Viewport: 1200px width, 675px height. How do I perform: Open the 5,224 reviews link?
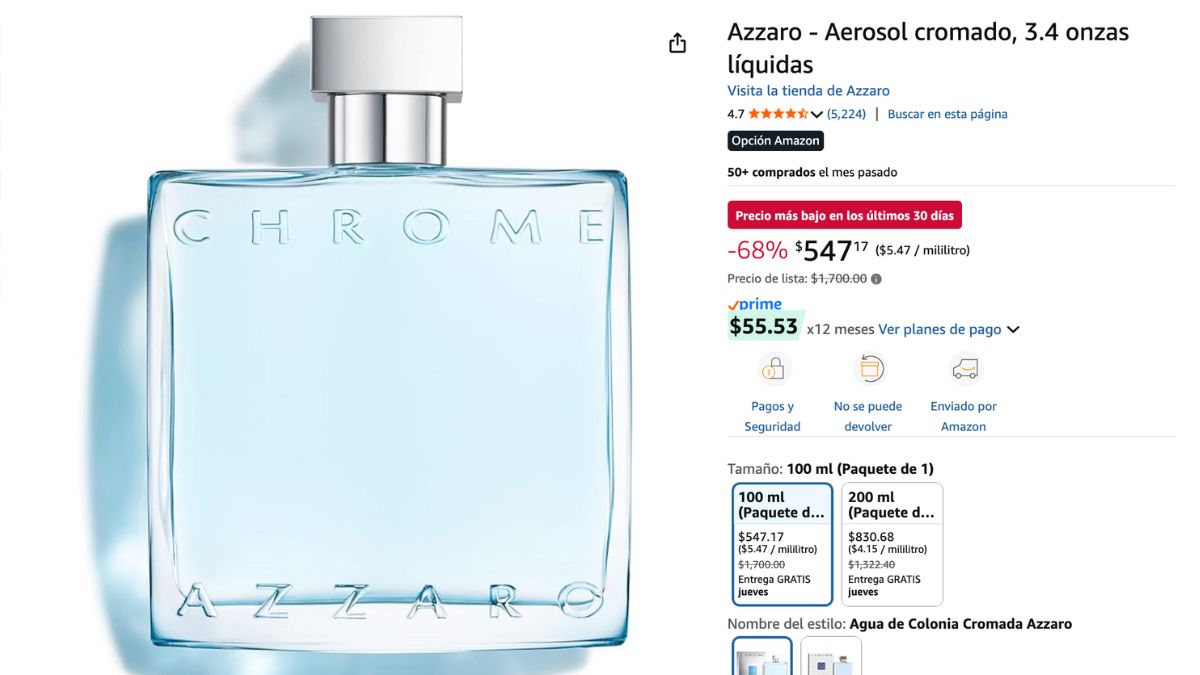(x=847, y=114)
